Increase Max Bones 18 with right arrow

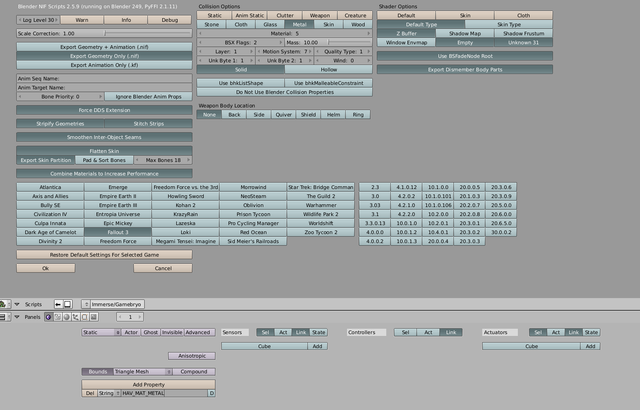pyautogui.click(x=188, y=160)
